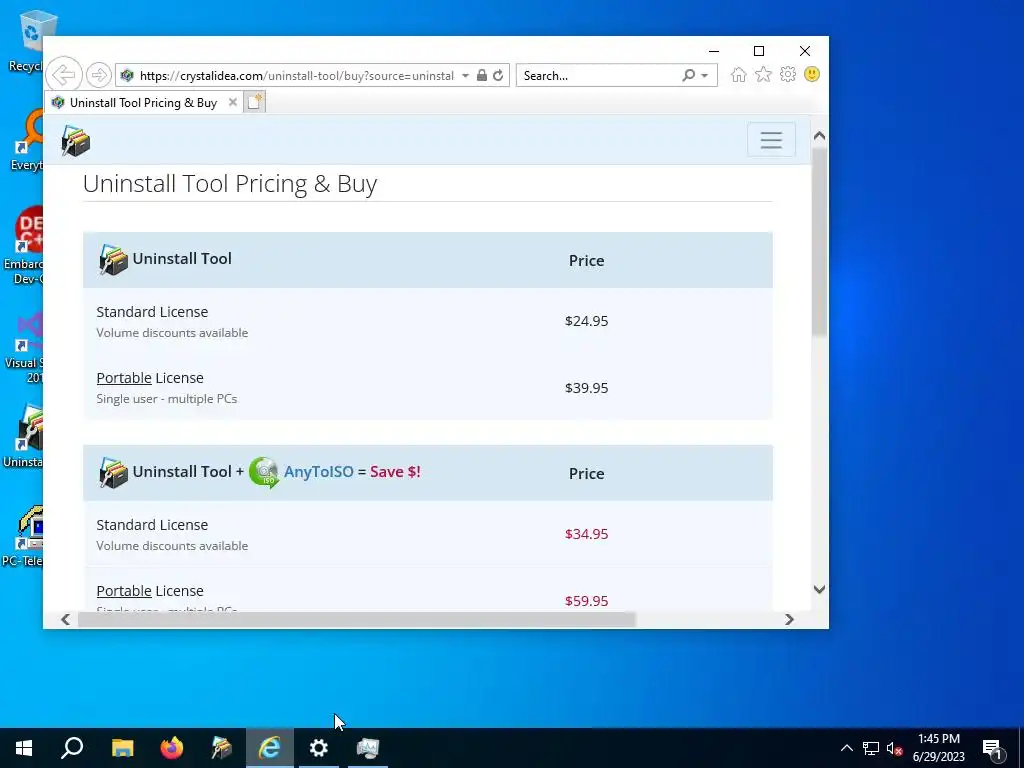Open the address bar autocomplete dropdown arrow
The height and width of the screenshot is (768, 1024).
pos(465,76)
